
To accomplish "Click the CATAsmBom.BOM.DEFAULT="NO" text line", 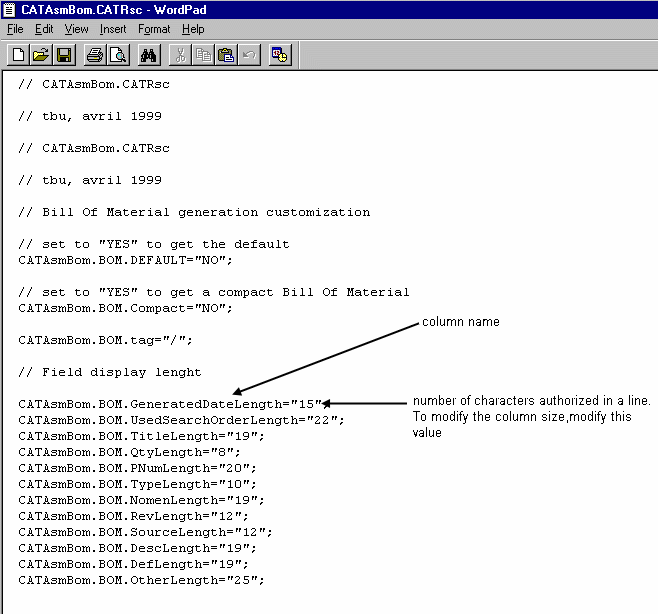I will coord(125,260).
